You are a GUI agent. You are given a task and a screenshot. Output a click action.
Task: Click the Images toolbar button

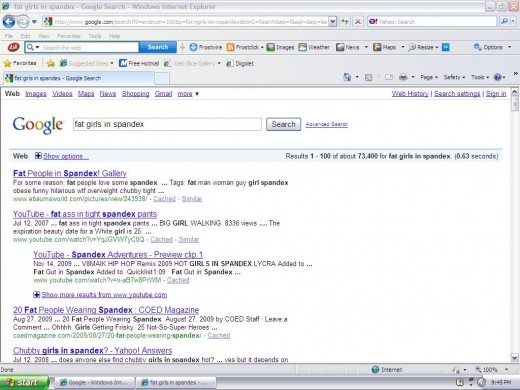pyautogui.click(x=280, y=47)
